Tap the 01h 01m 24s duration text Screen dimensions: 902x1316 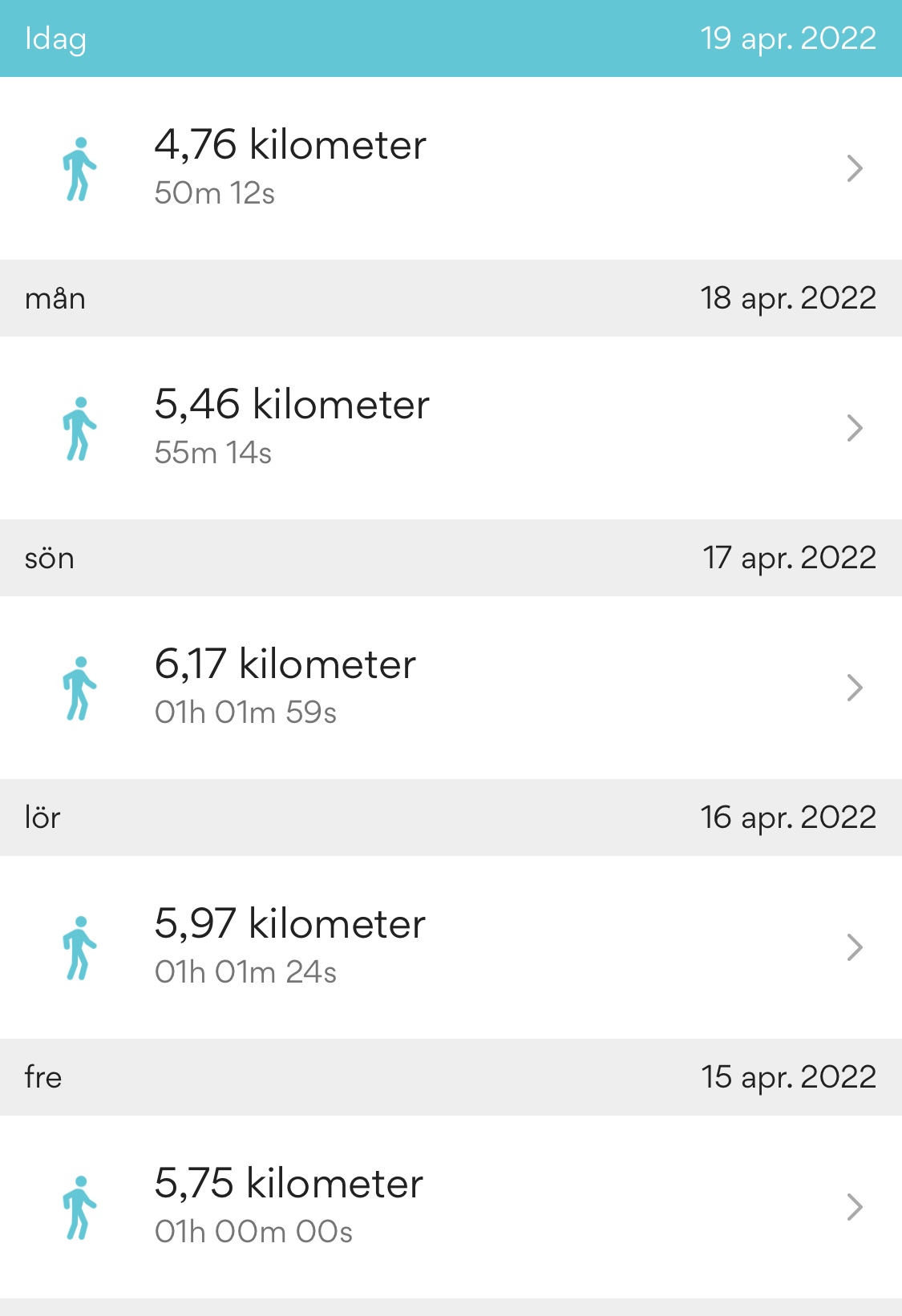coord(245,972)
